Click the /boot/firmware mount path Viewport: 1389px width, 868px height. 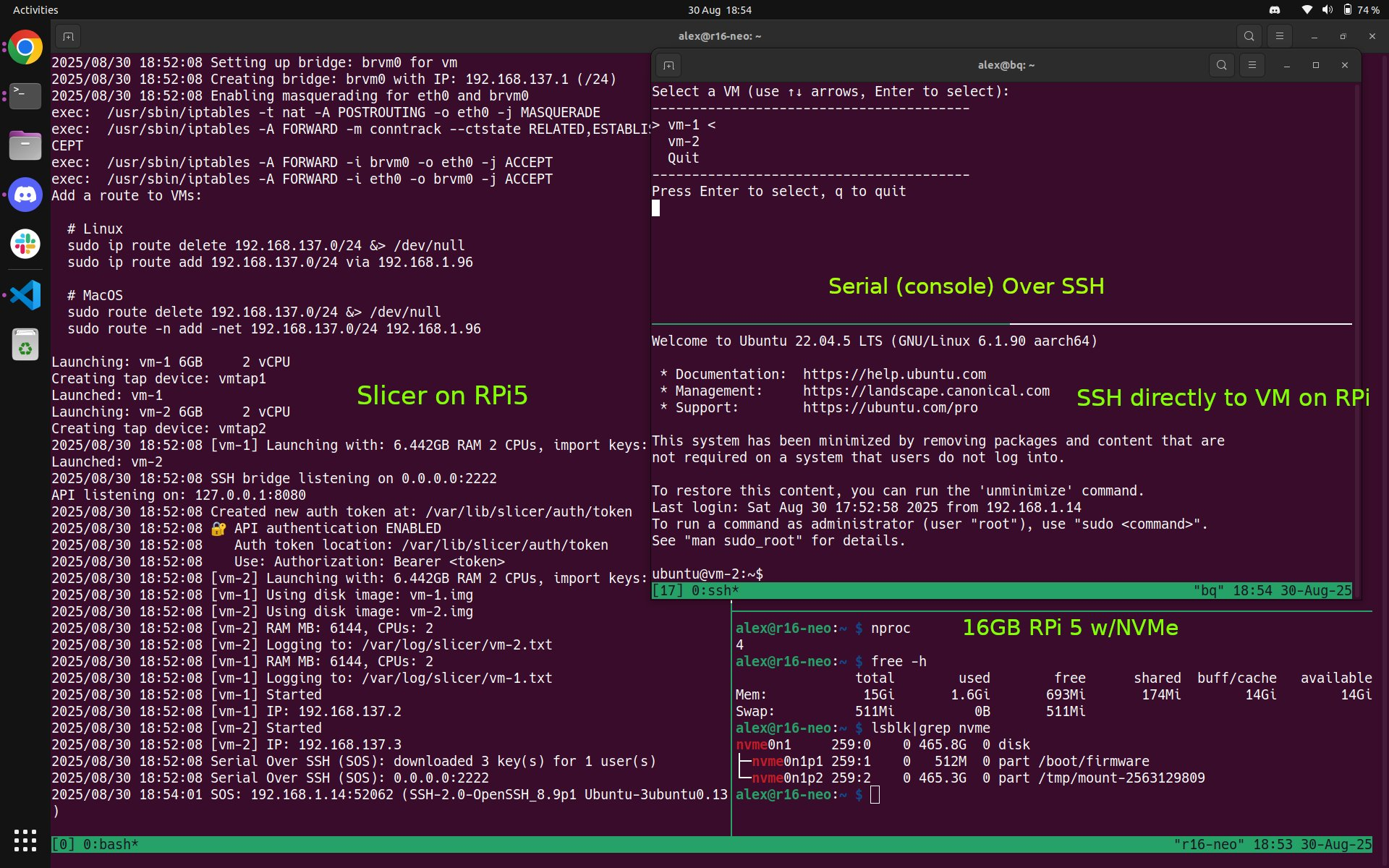(x=1094, y=762)
